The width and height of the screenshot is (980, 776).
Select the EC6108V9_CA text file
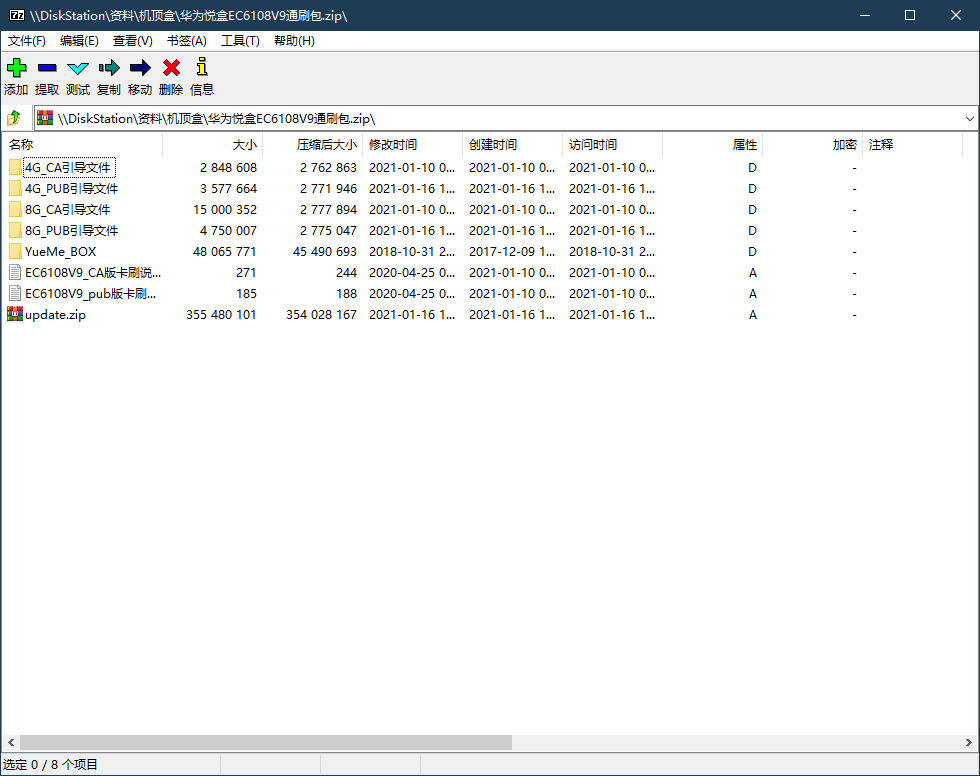tap(92, 272)
